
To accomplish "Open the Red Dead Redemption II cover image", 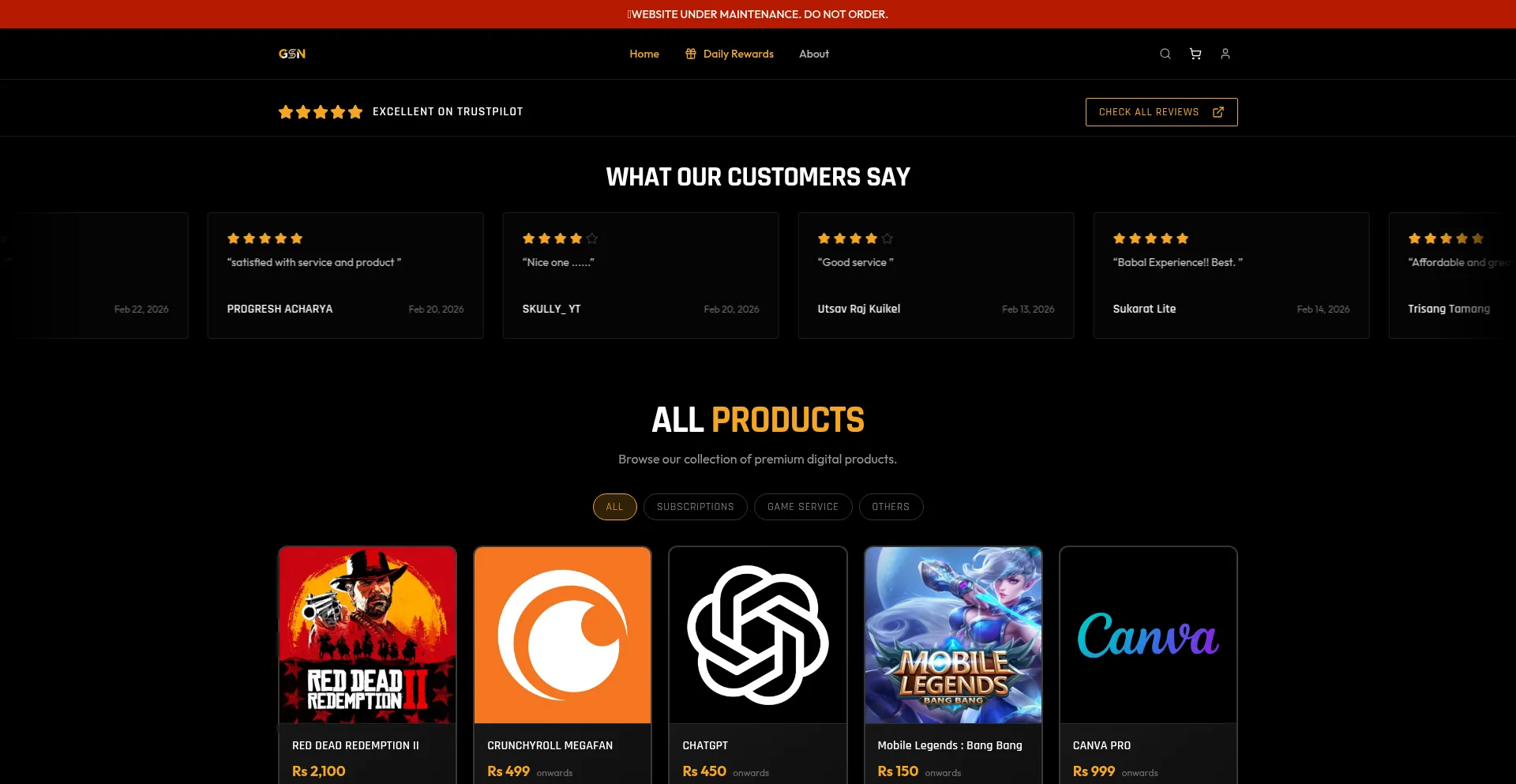I will 367,635.
